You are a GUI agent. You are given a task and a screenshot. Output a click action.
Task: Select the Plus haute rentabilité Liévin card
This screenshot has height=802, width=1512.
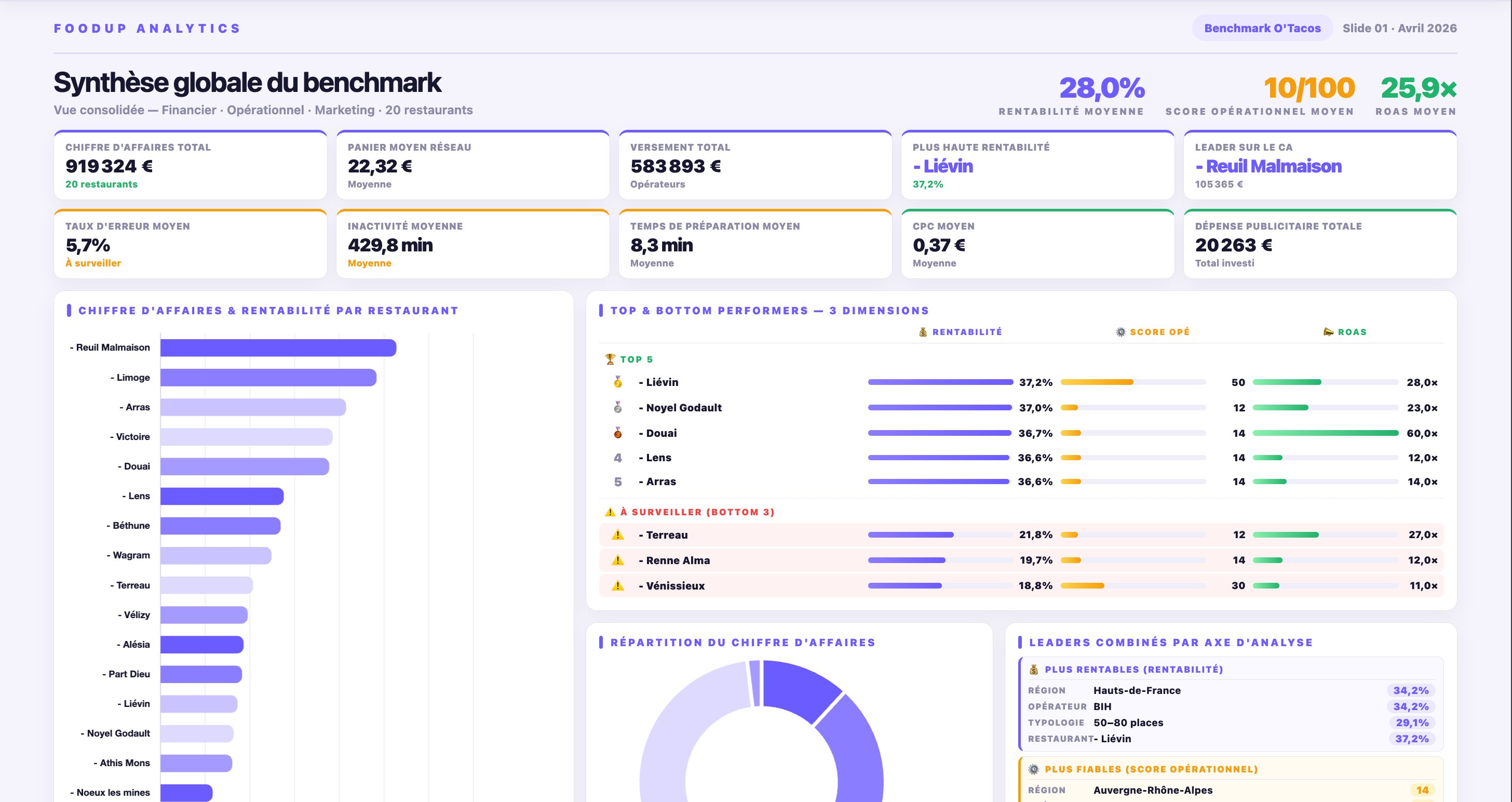[1038, 165]
